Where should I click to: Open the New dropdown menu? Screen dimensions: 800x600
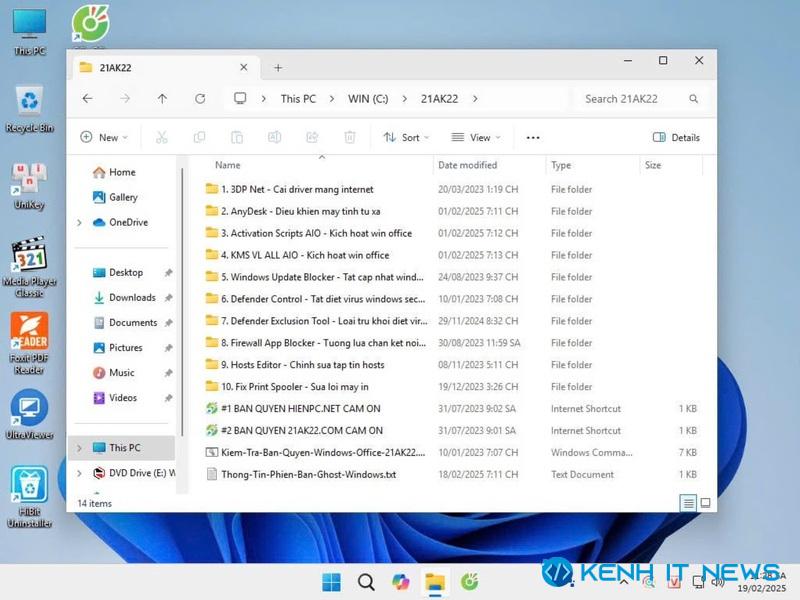[x=105, y=137]
